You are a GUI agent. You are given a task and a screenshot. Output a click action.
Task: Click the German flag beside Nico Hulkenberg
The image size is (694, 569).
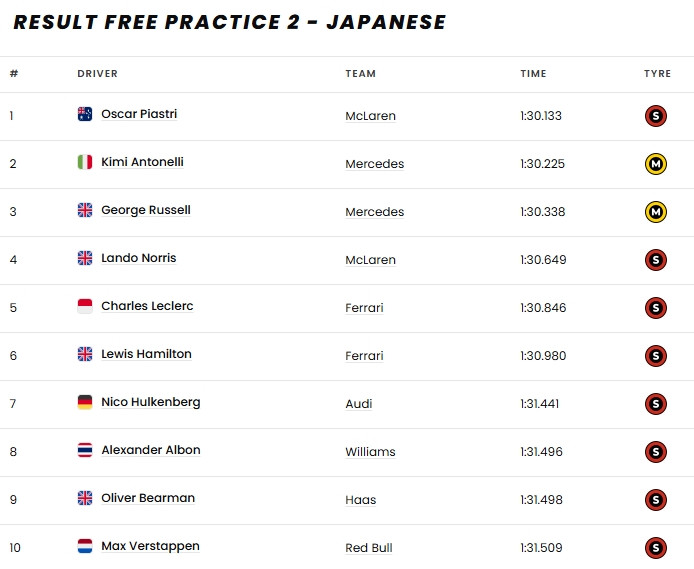tap(85, 402)
